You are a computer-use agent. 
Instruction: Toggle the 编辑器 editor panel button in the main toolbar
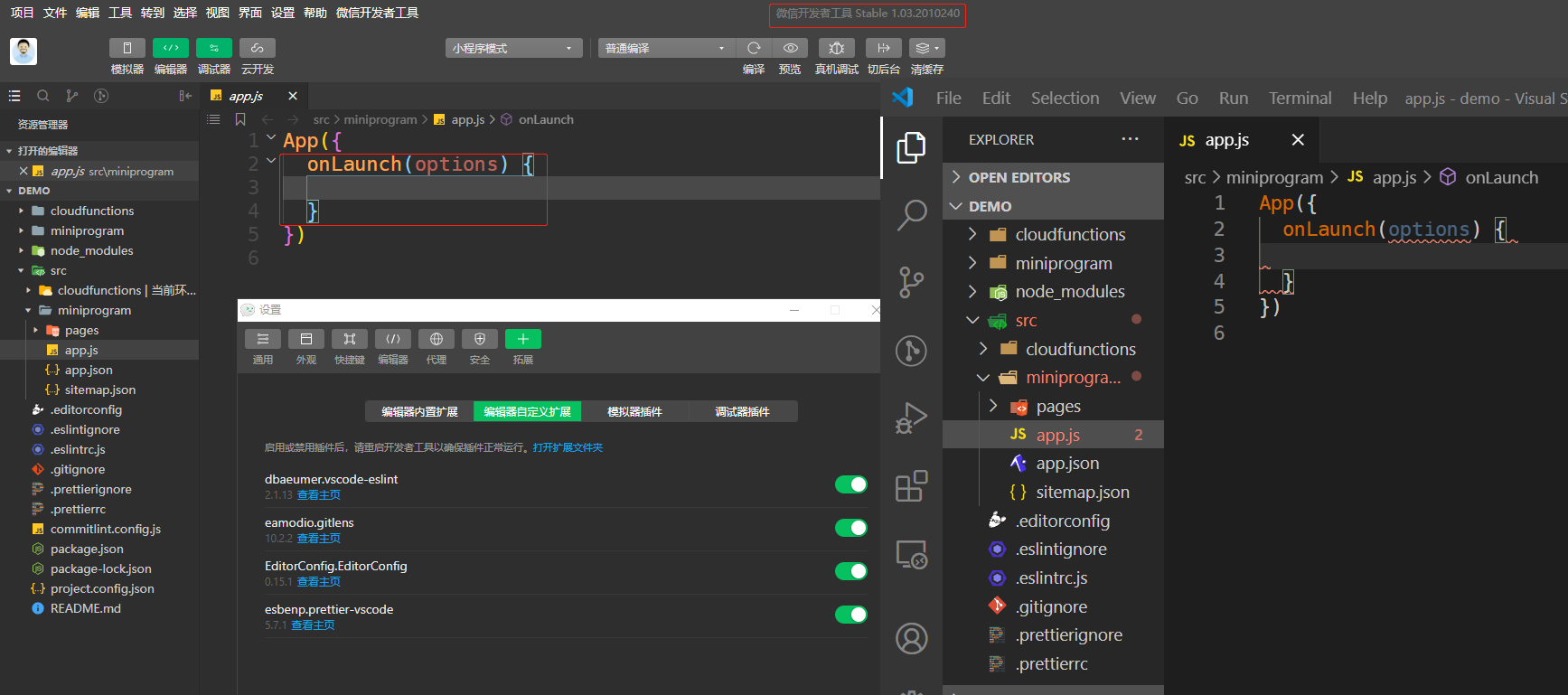click(171, 48)
